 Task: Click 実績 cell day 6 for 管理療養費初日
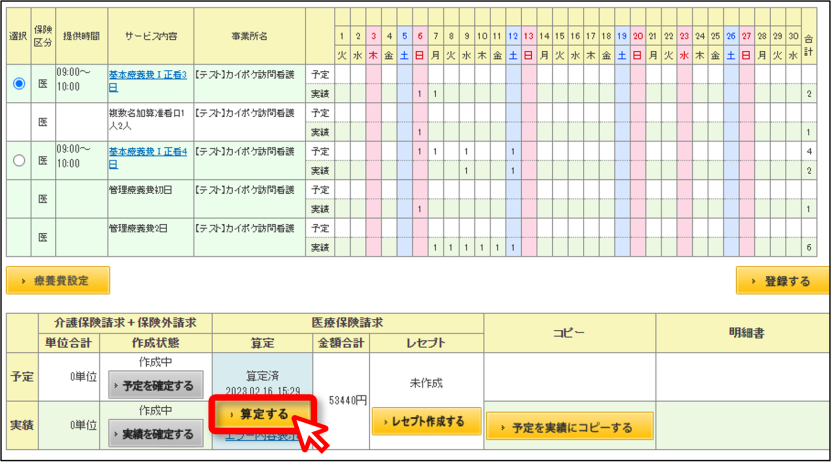(x=420, y=209)
